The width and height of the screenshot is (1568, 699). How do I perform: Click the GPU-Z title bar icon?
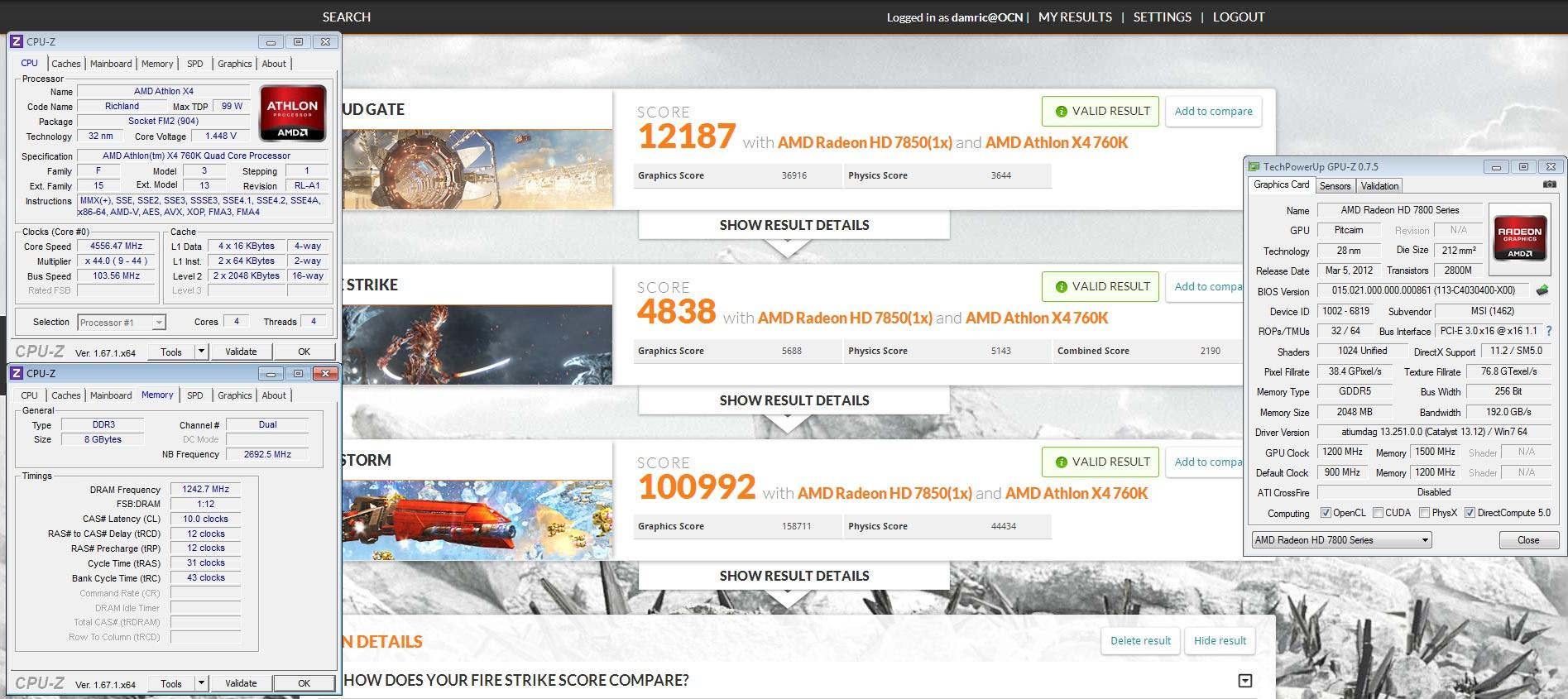1254,167
